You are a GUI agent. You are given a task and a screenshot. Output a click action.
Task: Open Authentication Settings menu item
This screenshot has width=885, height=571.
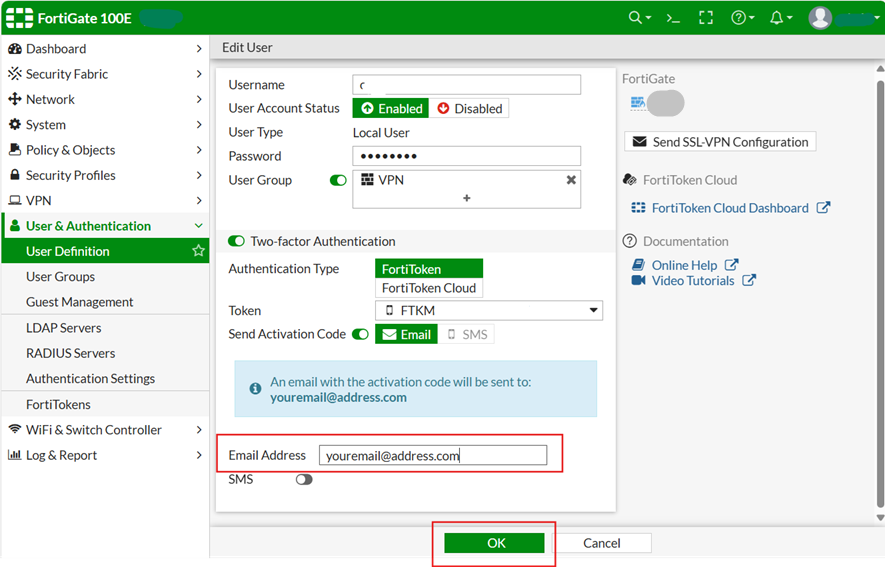coord(106,379)
